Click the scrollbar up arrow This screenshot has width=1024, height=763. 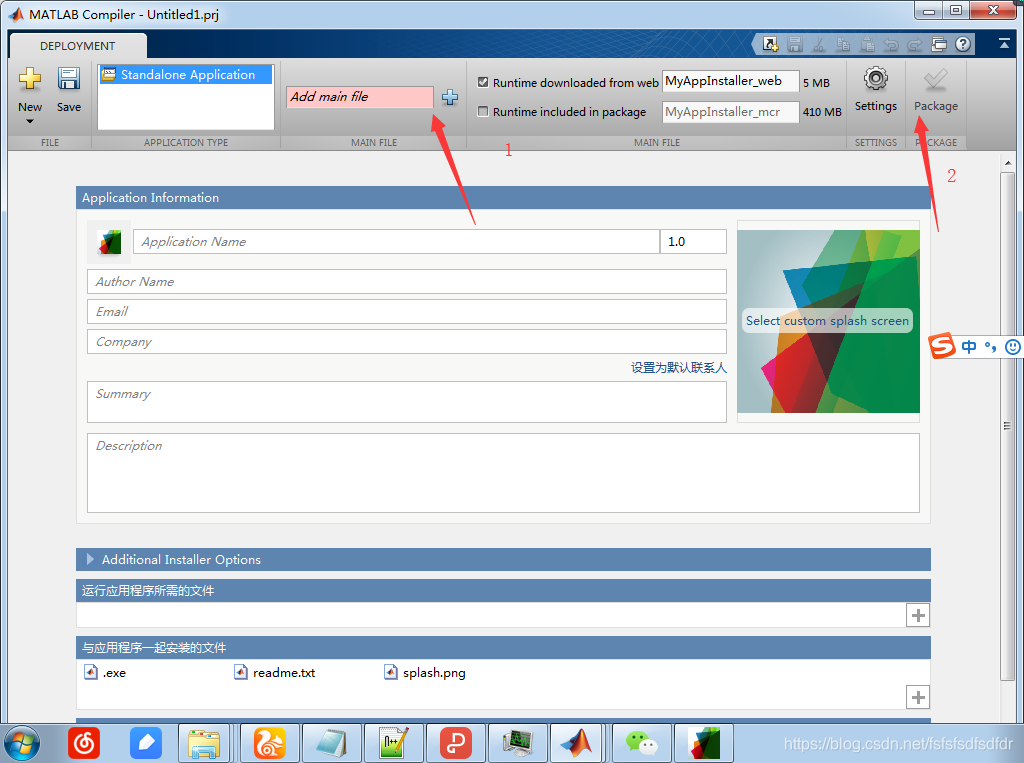point(1008,162)
